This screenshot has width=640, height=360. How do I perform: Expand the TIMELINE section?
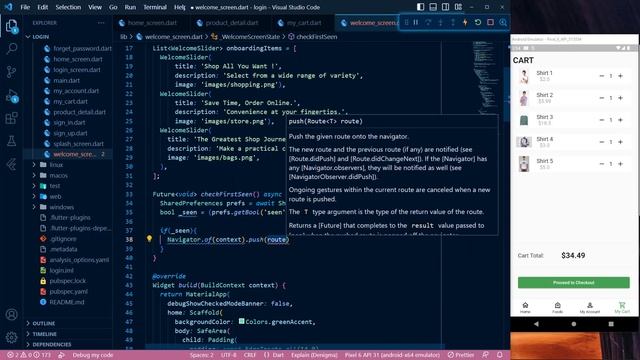(44, 334)
